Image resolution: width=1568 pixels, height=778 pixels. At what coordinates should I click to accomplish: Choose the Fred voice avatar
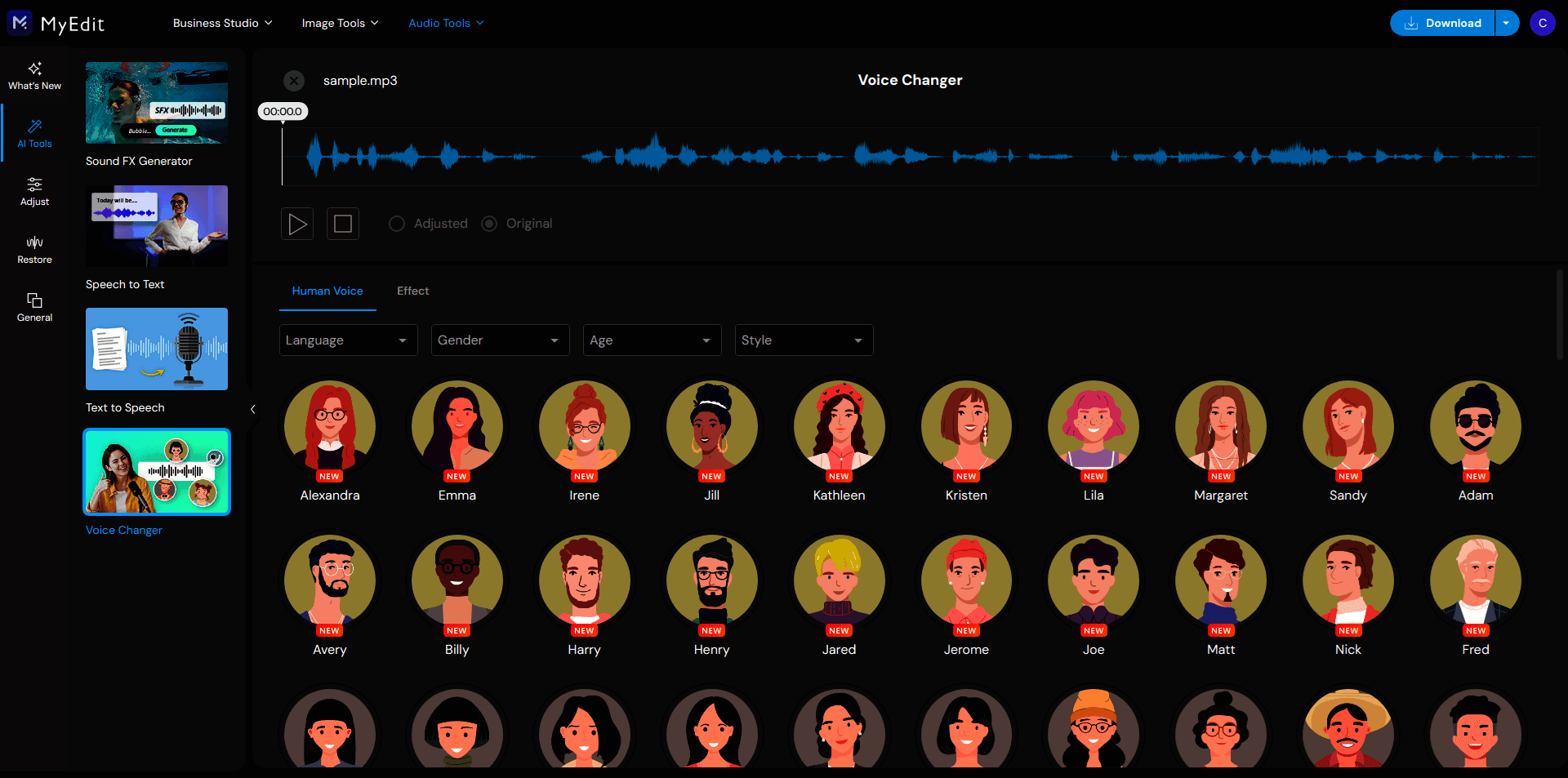(x=1476, y=580)
